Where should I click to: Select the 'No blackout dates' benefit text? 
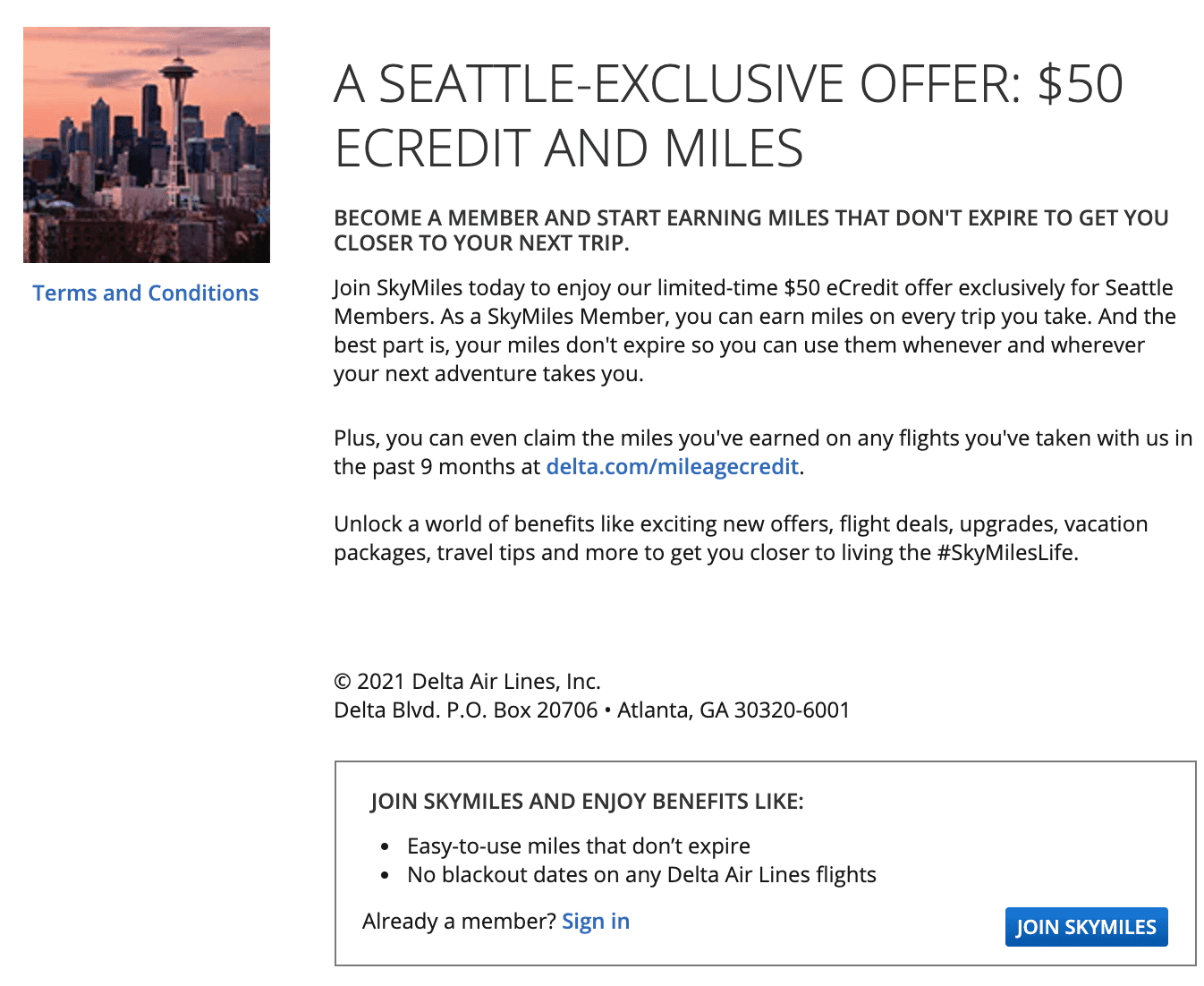641,875
